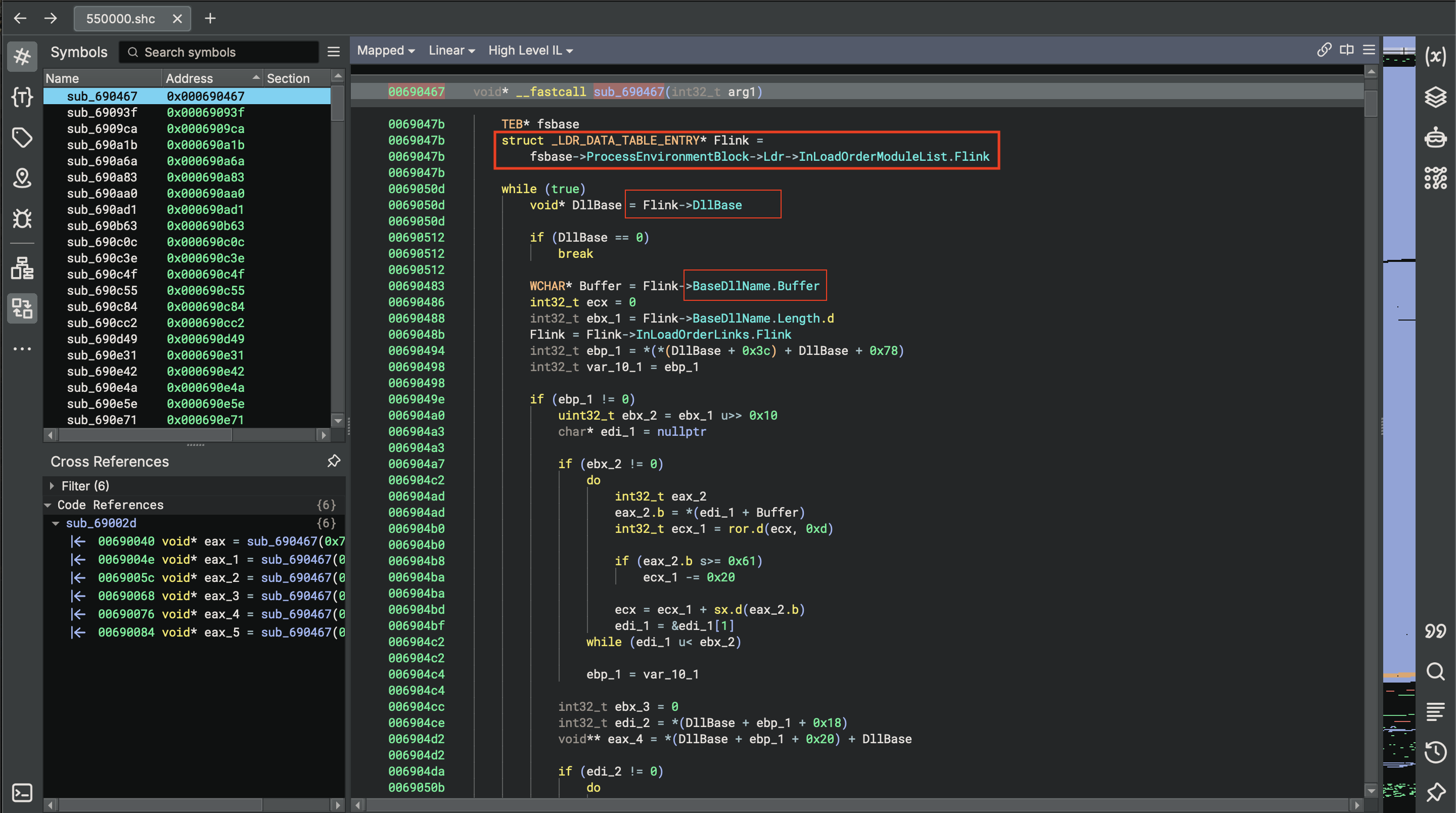Collapse the sub_69002d reference node
Image resolution: width=1456 pixels, height=813 pixels.
pyautogui.click(x=56, y=523)
